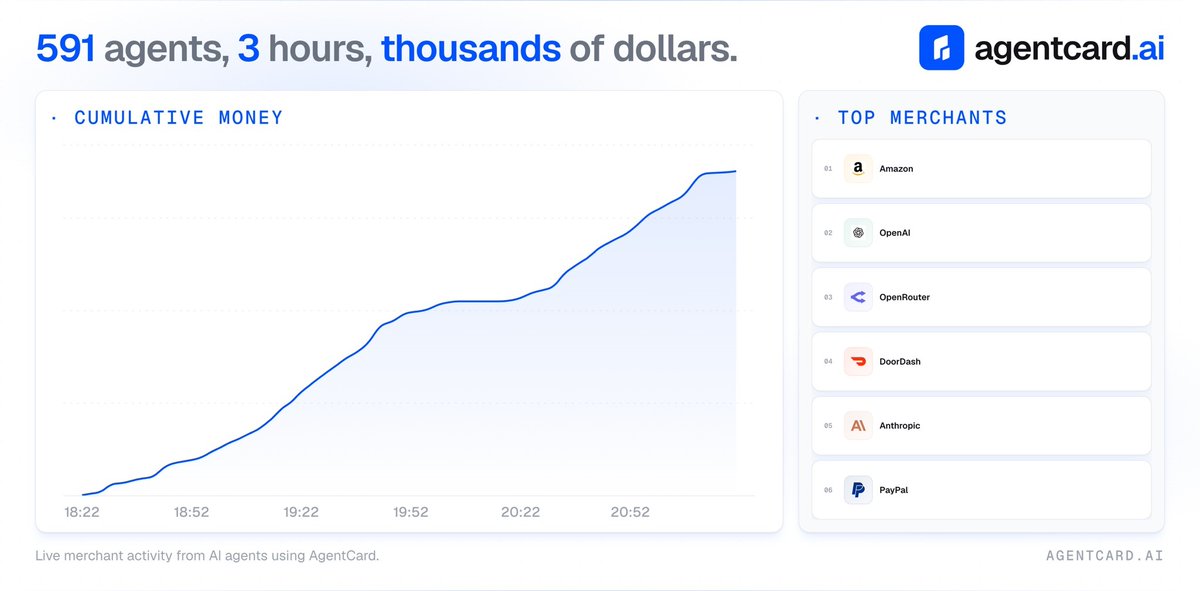The height and width of the screenshot is (591, 1200).
Task: Select the Anthropic merchant name
Action: coord(900,426)
